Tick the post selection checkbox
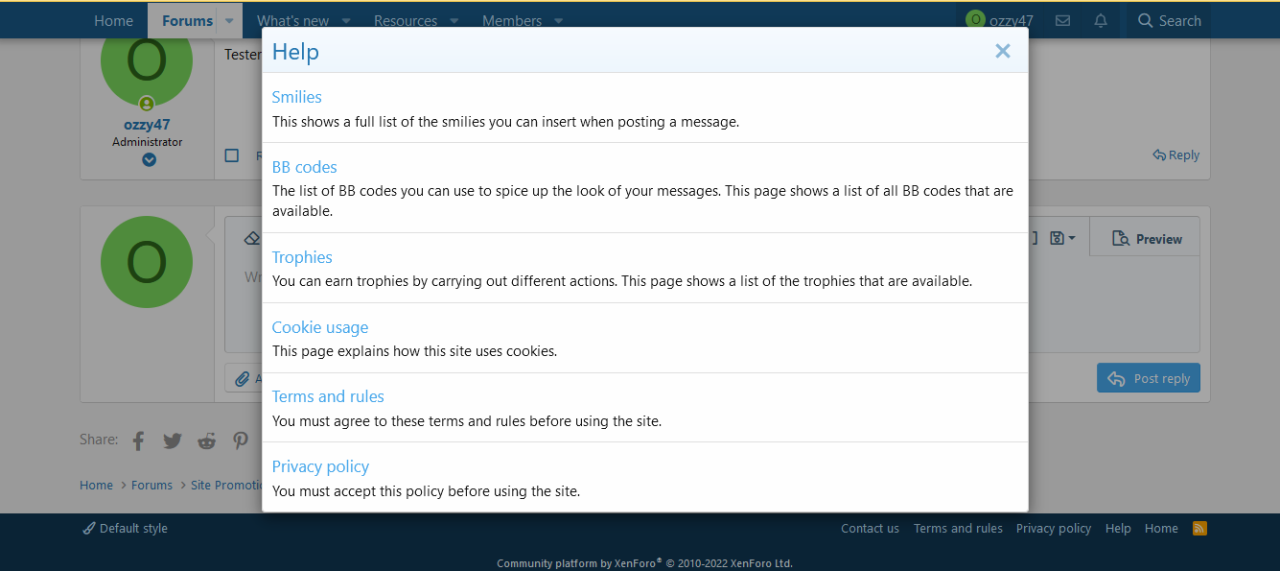This screenshot has height=571, width=1280. pyautogui.click(x=232, y=155)
